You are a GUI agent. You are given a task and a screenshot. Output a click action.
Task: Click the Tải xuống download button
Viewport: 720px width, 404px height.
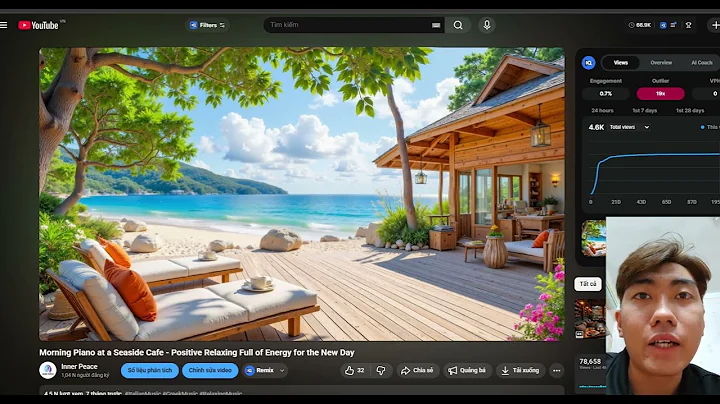(520, 370)
